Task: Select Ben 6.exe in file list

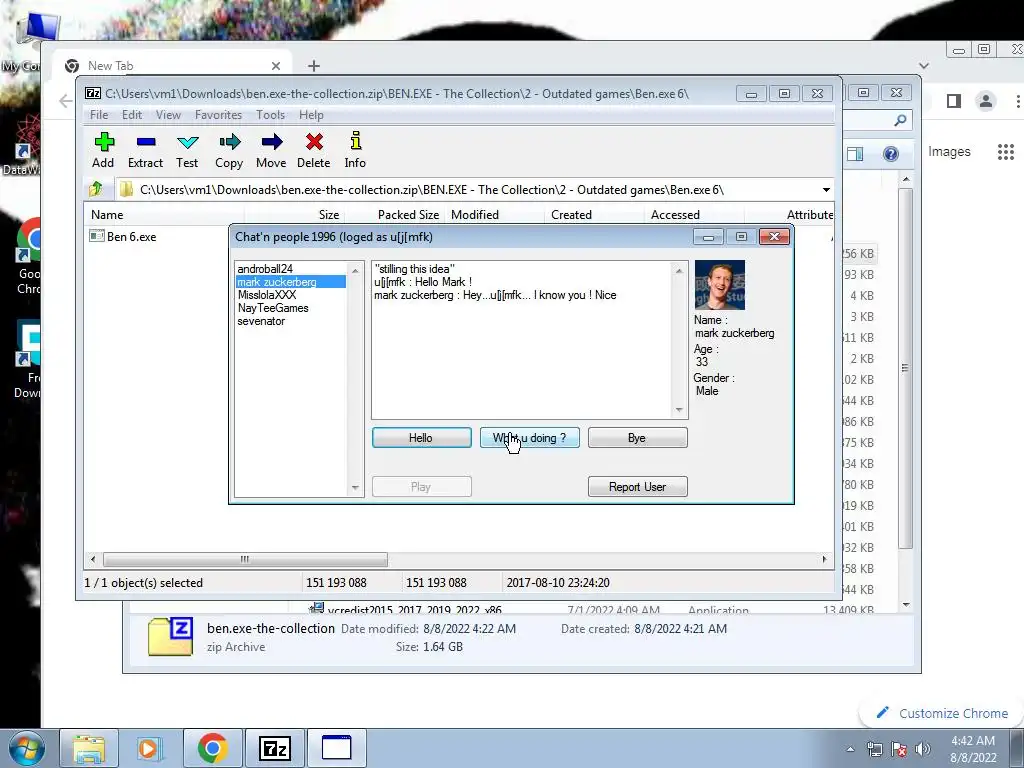Action: pos(131,237)
